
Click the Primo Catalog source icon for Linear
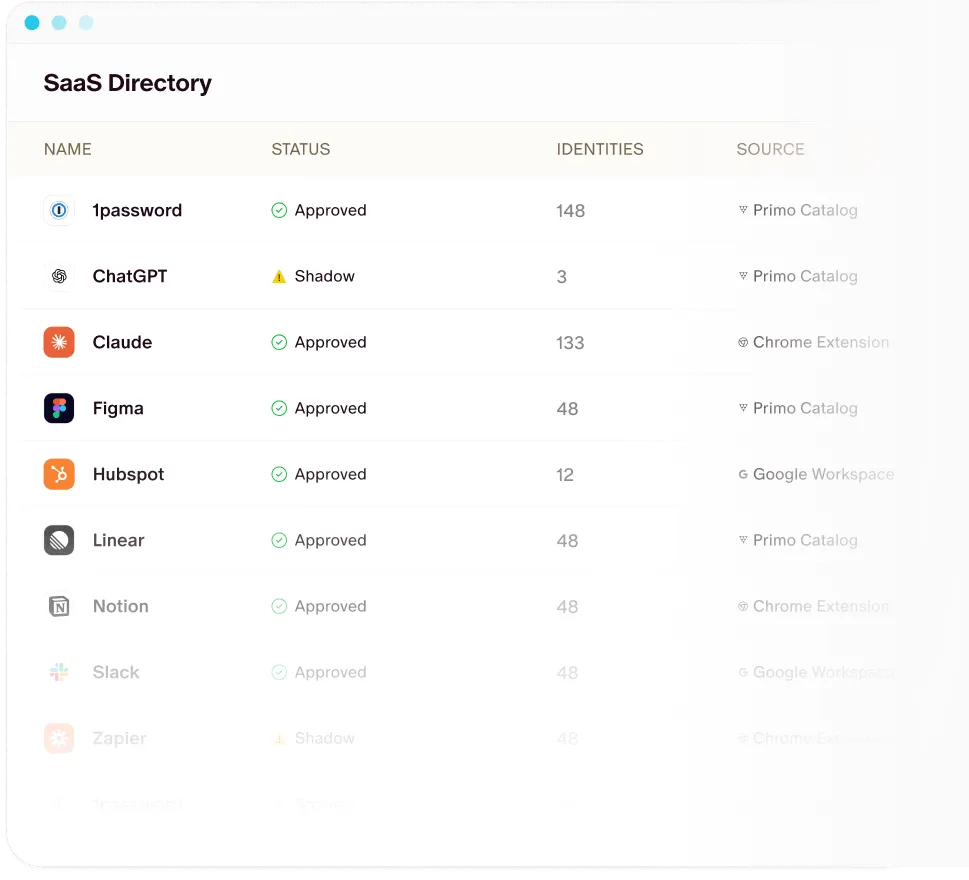[743, 540]
